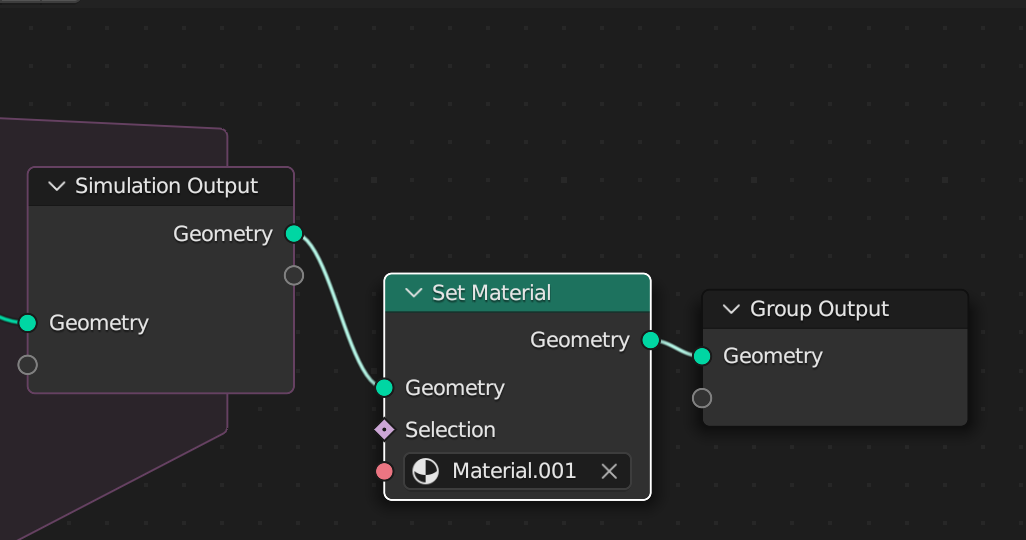The height and width of the screenshot is (540, 1026).
Task: Click the Simulation Output Geometry output socket
Action: 294,234
